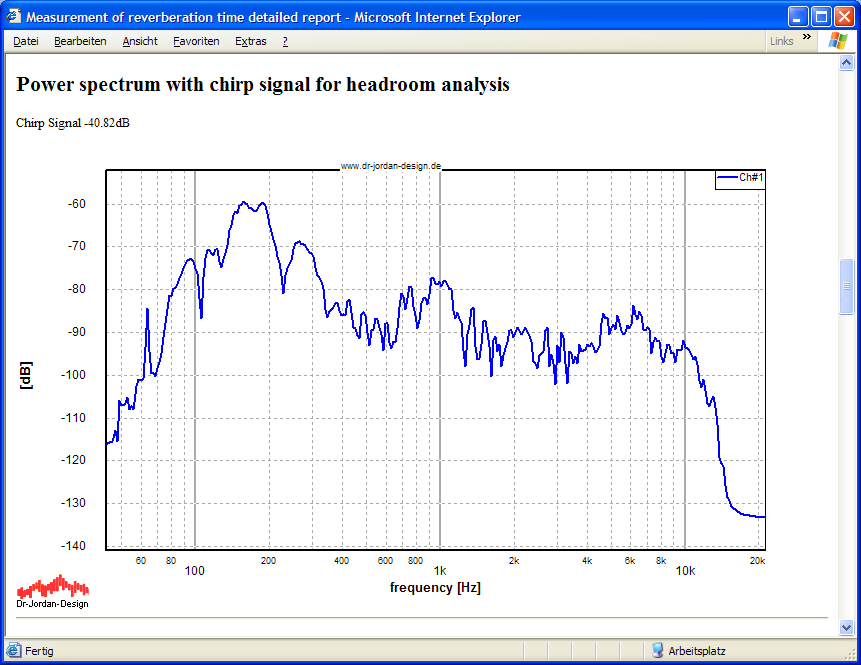The height and width of the screenshot is (665, 861).
Task: Open the Bearbeiten menu
Action: coord(80,41)
